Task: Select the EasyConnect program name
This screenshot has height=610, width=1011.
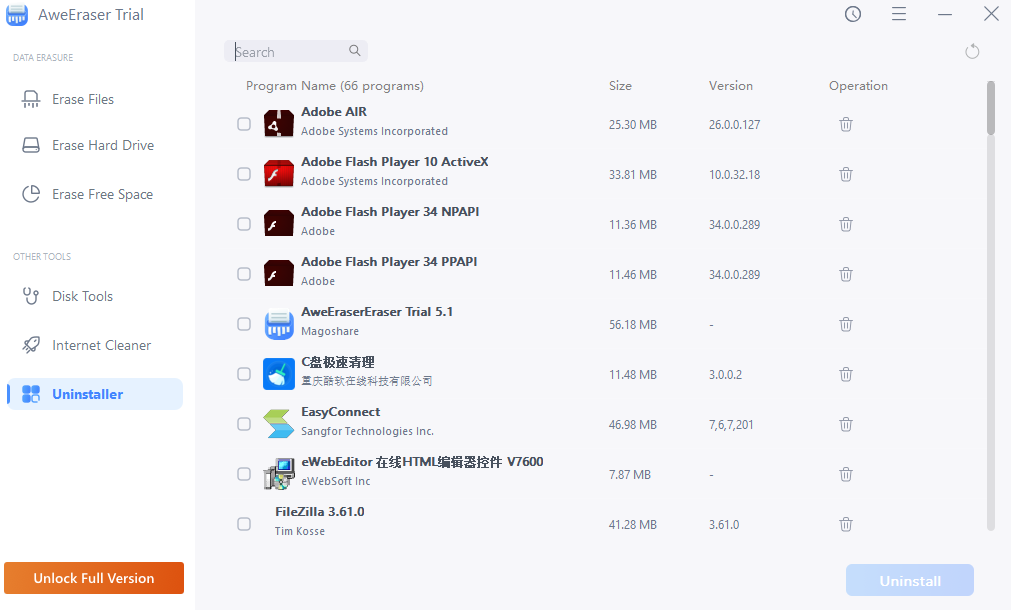Action: pyautogui.click(x=340, y=411)
